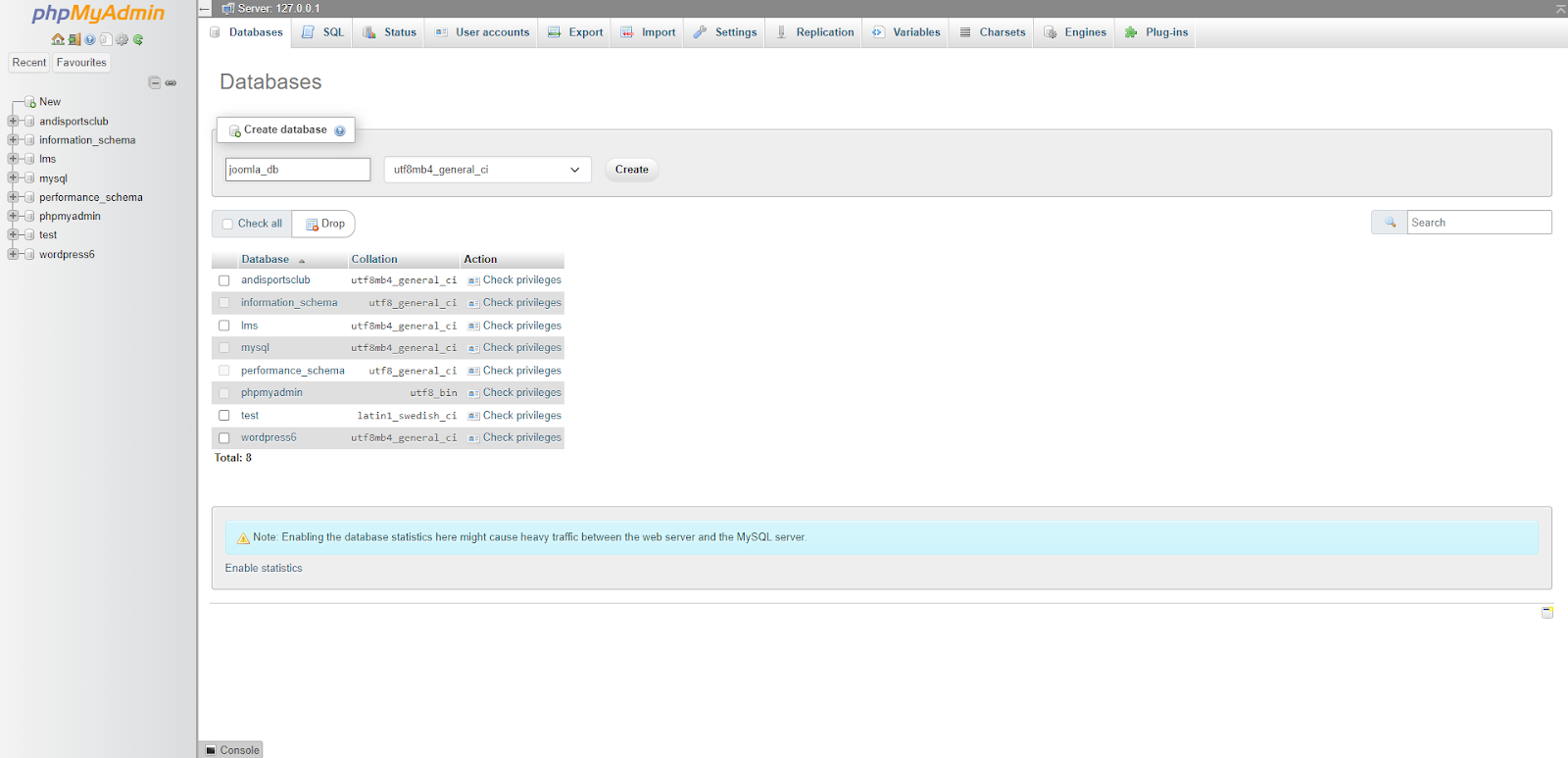This screenshot has height=758, width=1568.
Task: Open the navigation panel settings gear
Action: pos(122,39)
